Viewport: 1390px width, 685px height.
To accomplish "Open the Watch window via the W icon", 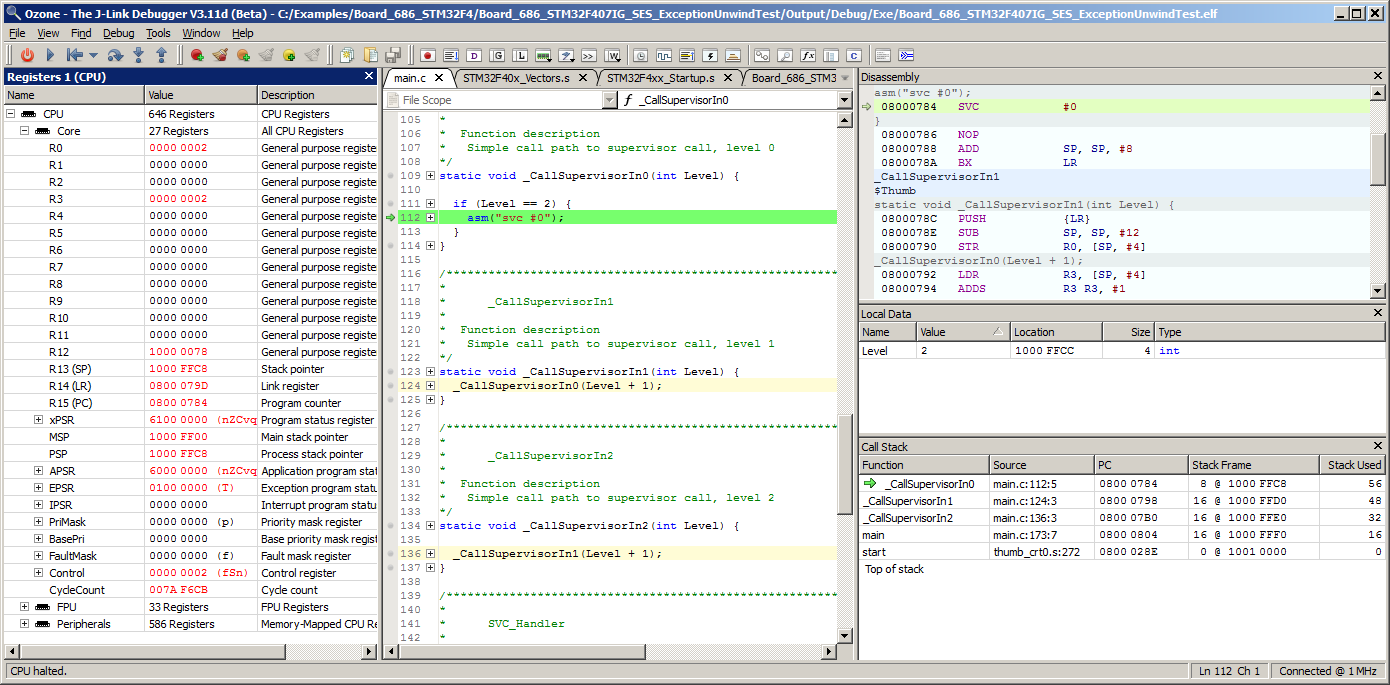I will tap(613, 55).
